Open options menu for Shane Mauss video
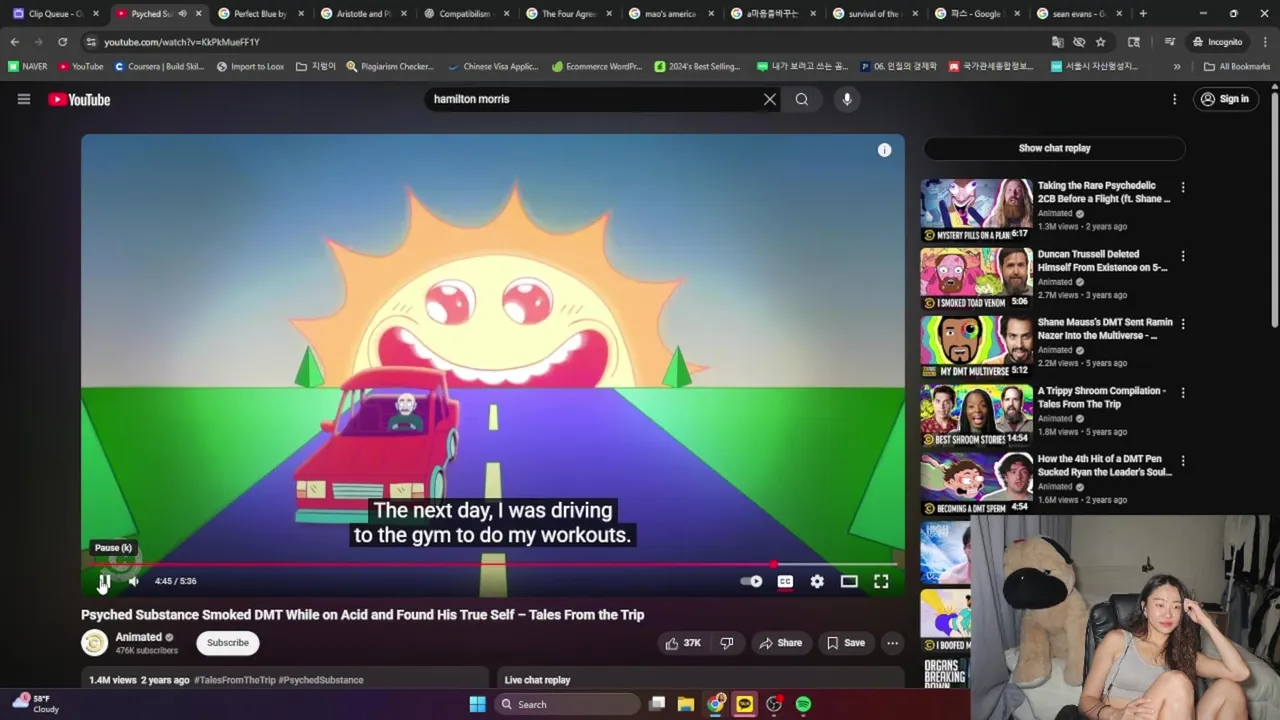The height and width of the screenshot is (720, 1280). pos(1183,324)
